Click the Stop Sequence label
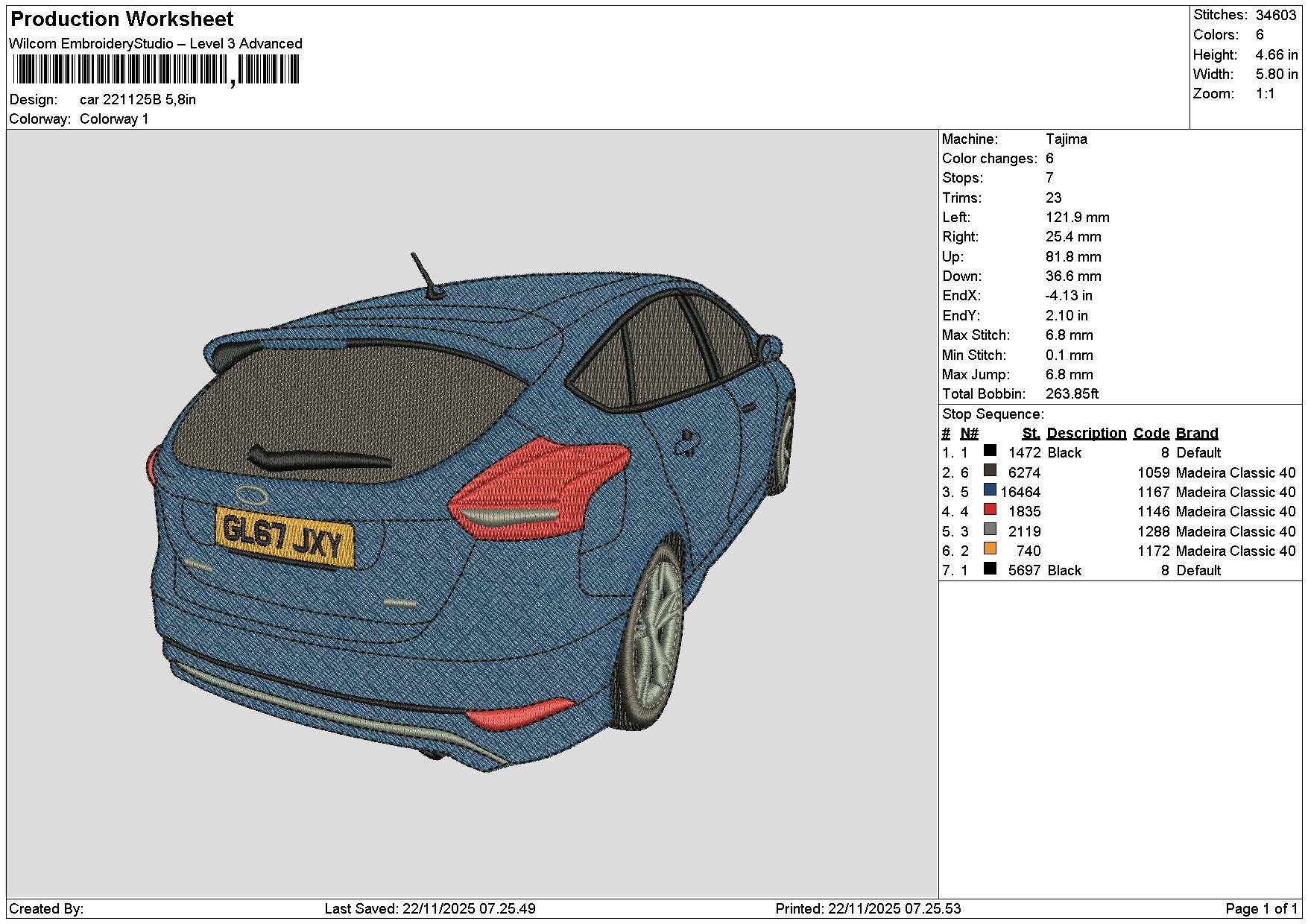Image resolution: width=1308 pixels, height=924 pixels. pyautogui.click(x=993, y=414)
